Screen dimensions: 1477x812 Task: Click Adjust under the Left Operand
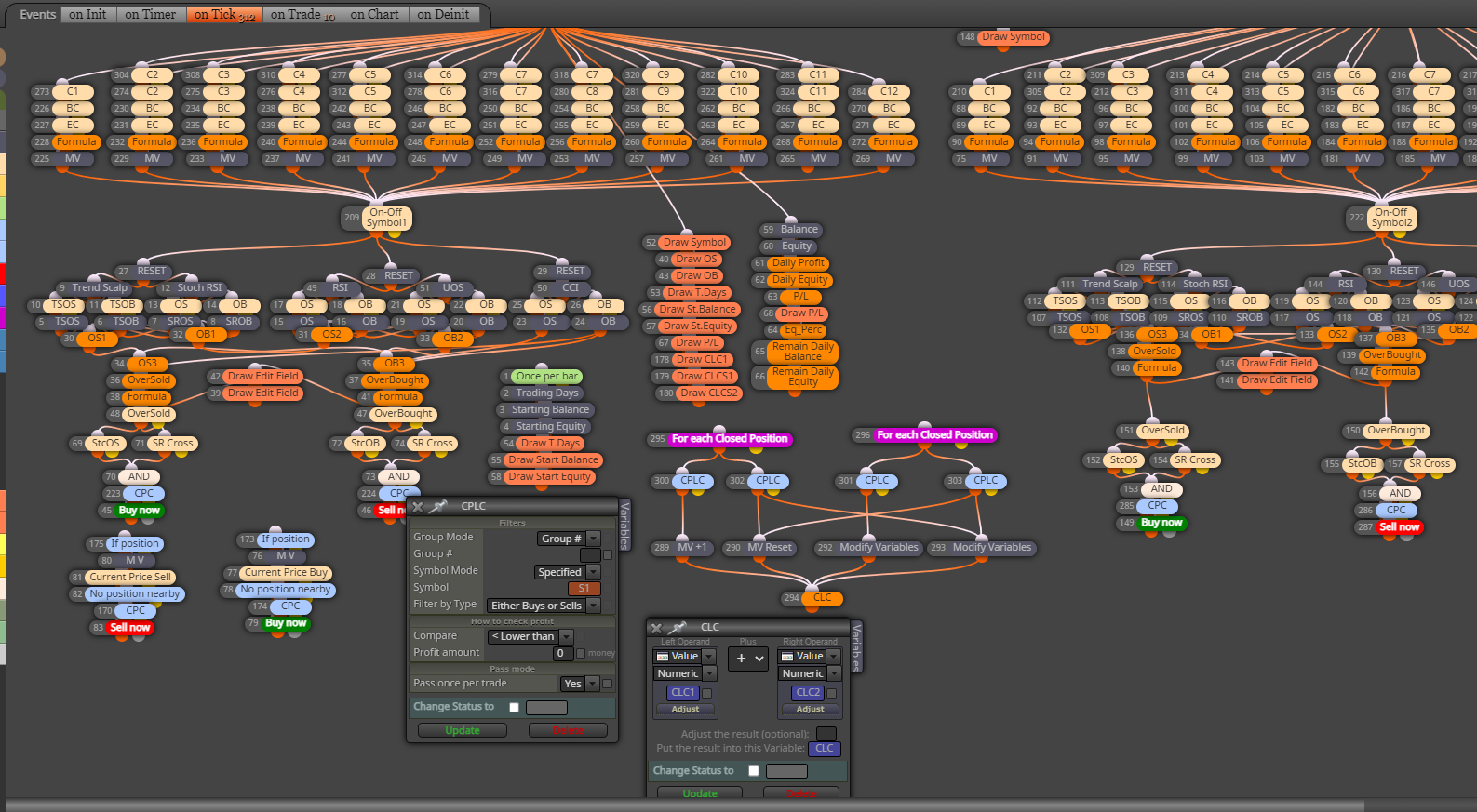click(686, 709)
